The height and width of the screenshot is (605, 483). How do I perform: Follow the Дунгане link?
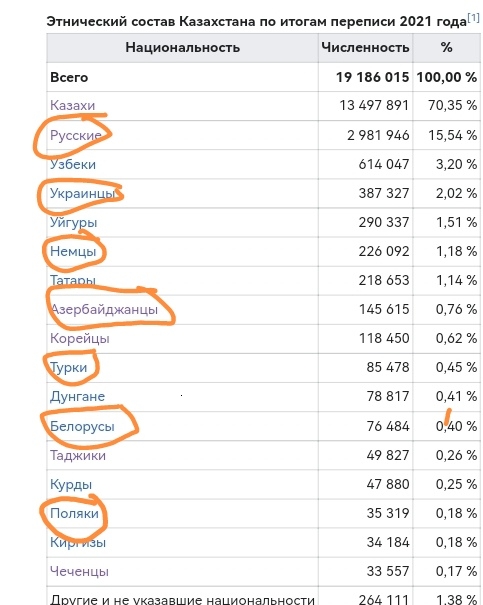78,397
